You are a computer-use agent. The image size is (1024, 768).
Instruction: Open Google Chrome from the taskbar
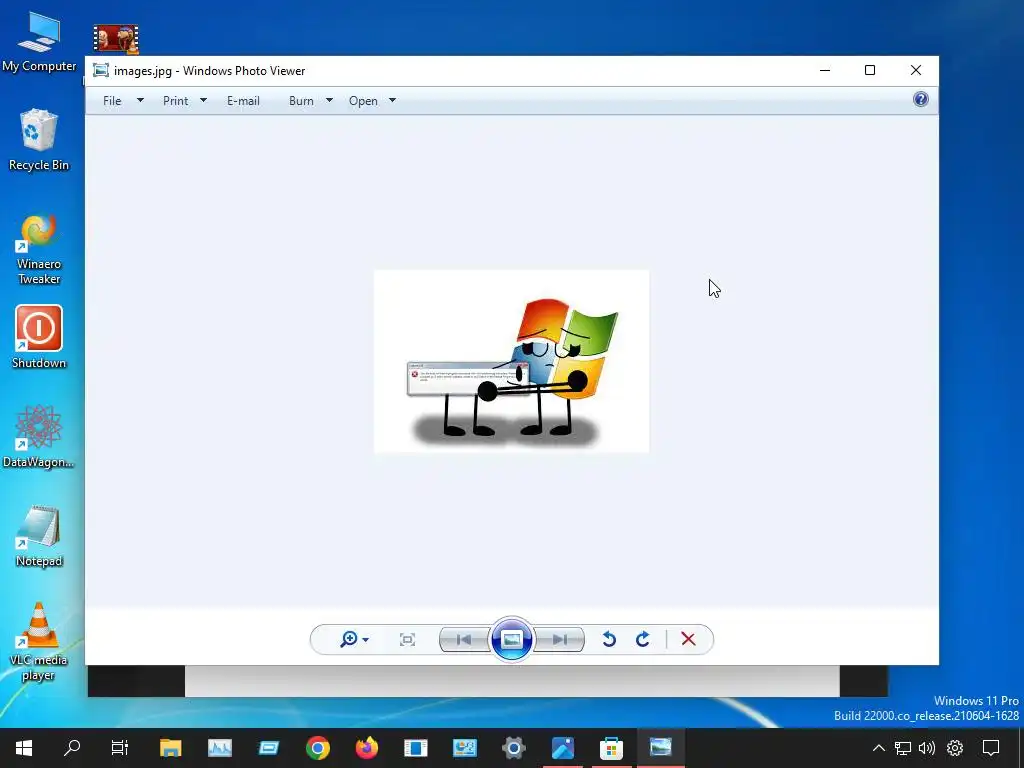317,748
